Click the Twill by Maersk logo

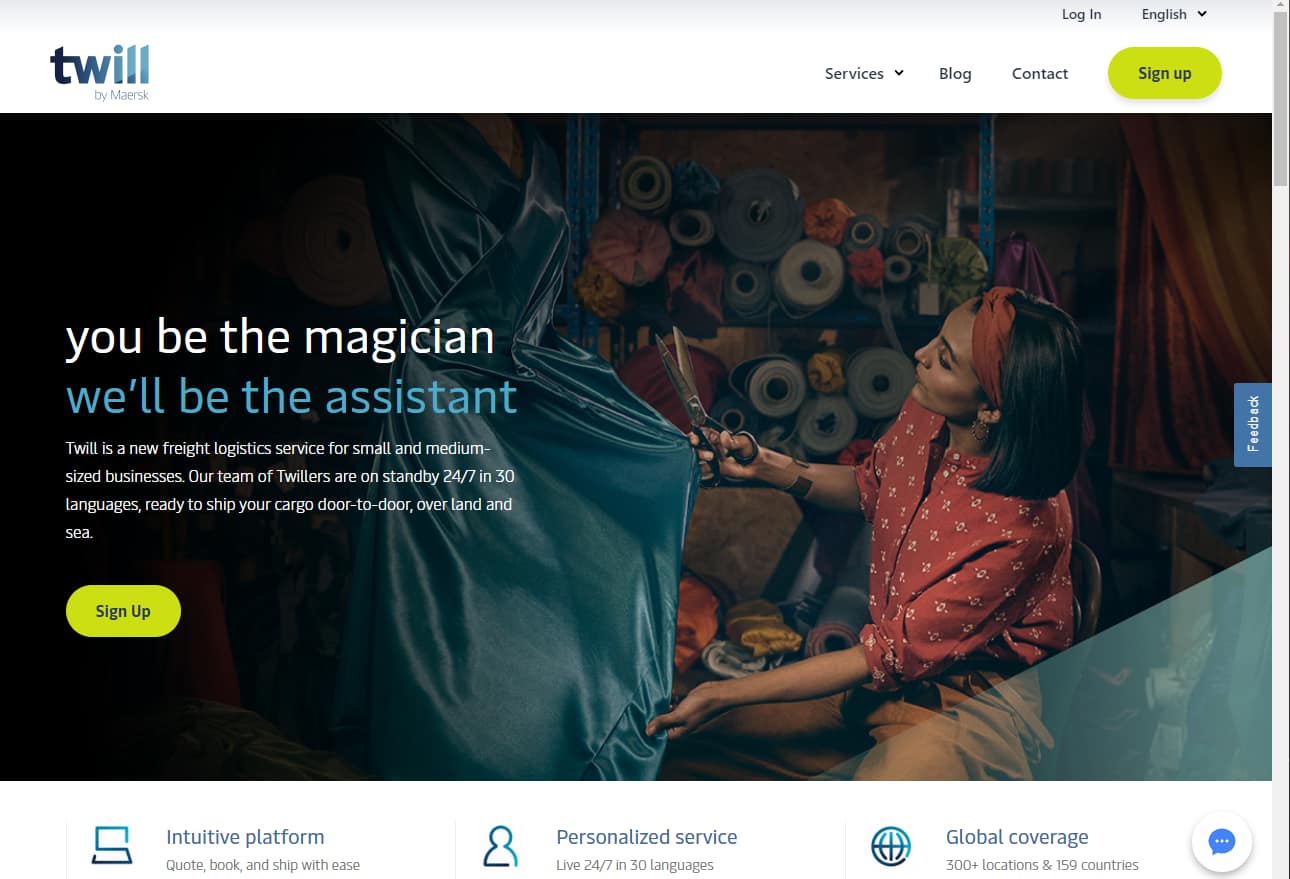point(100,73)
